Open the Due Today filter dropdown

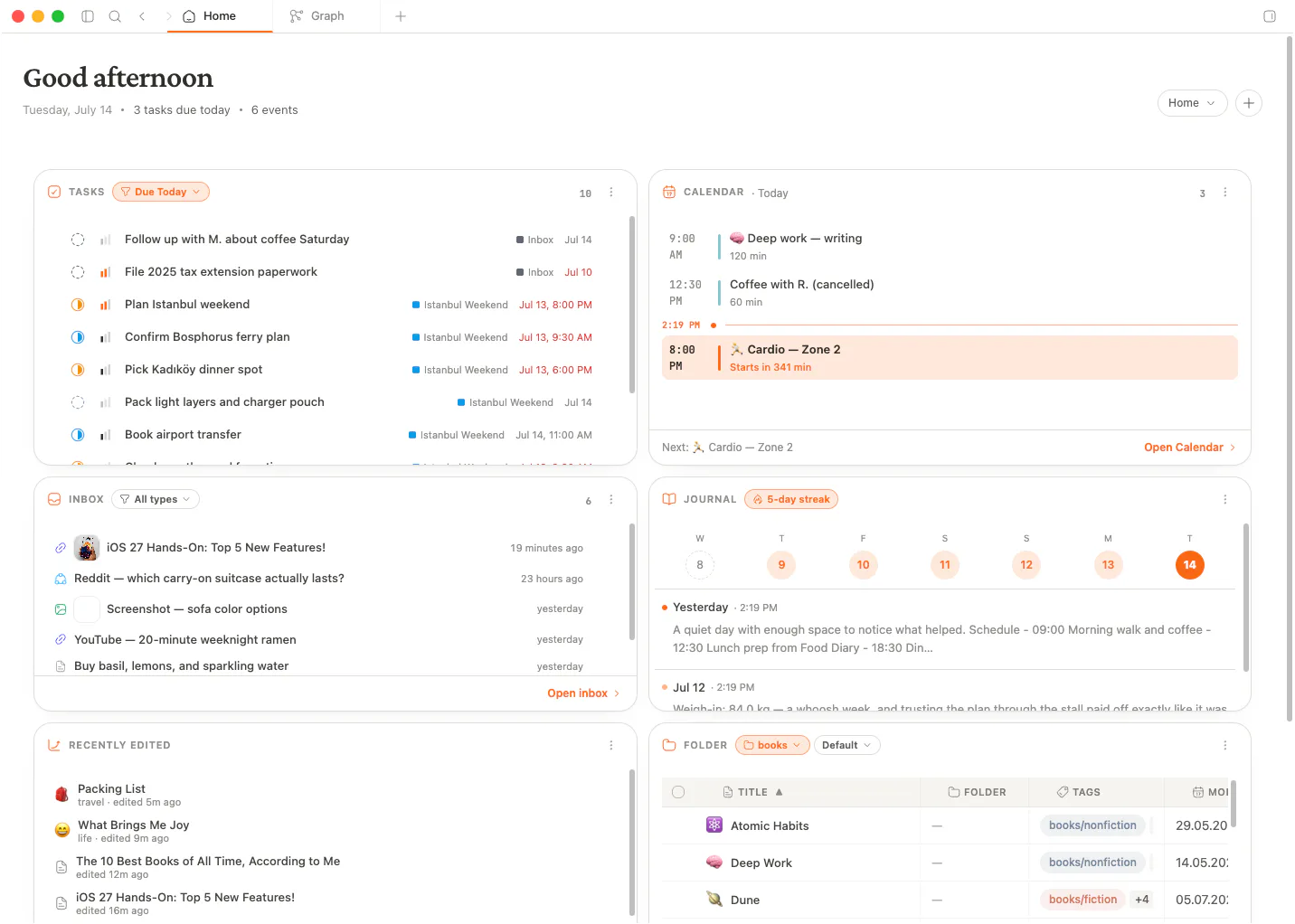(161, 192)
